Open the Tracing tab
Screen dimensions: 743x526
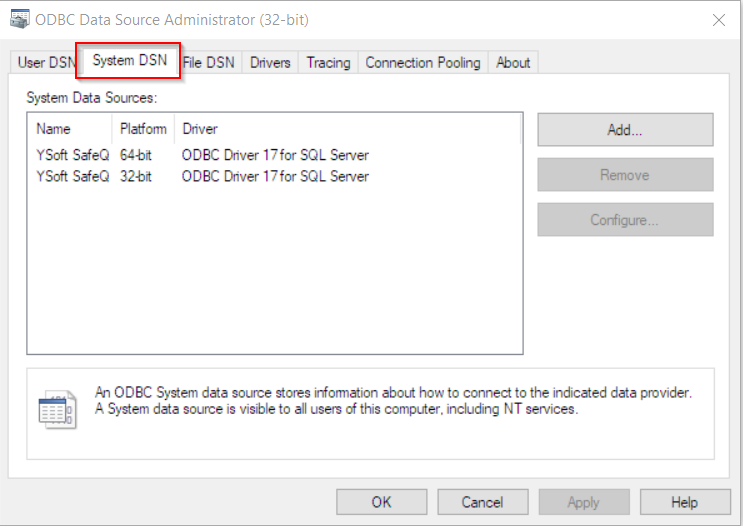pos(328,63)
